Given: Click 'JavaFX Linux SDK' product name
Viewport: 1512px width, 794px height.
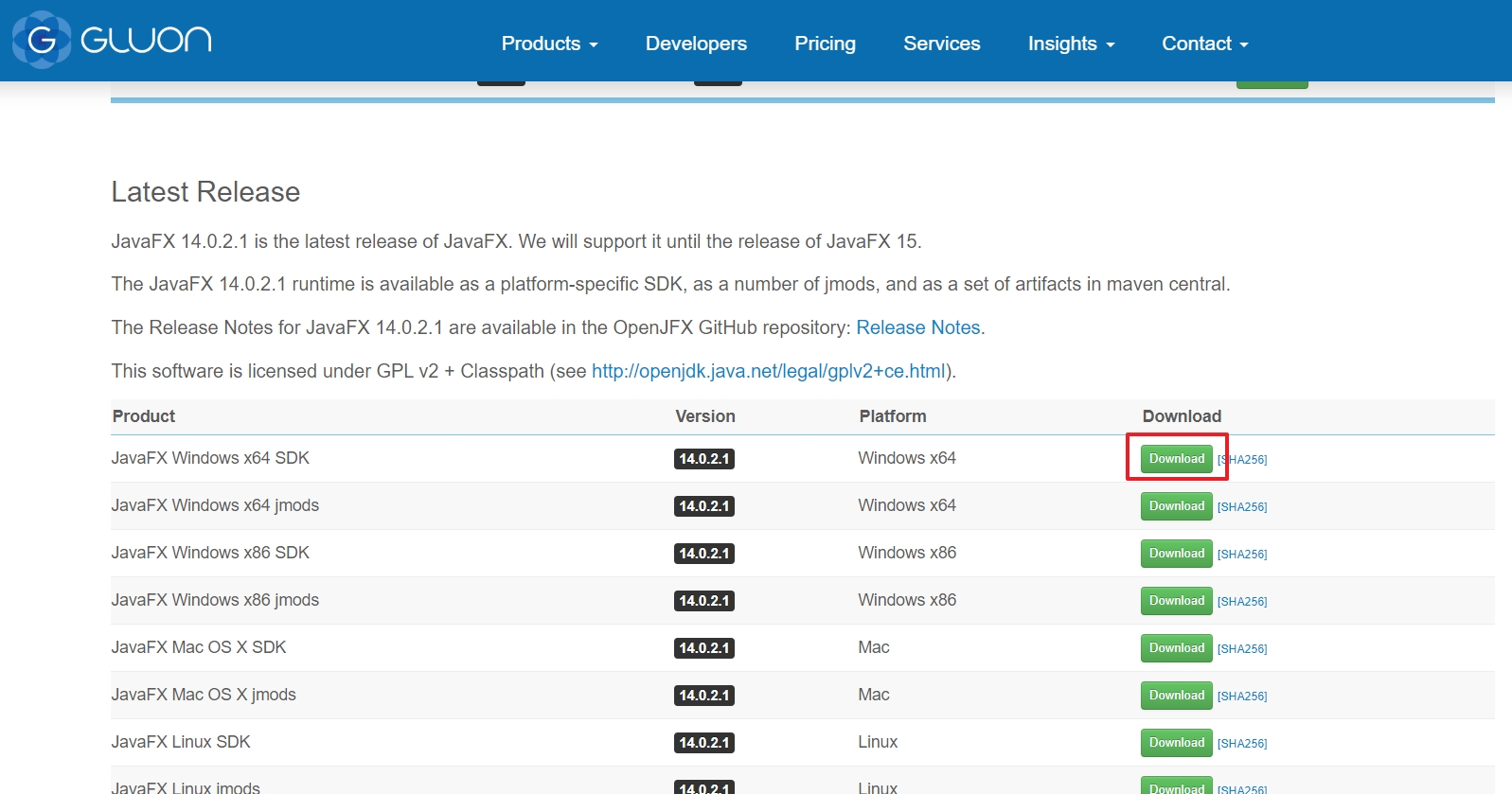Looking at the screenshot, I should pyautogui.click(x=181, y=742).
